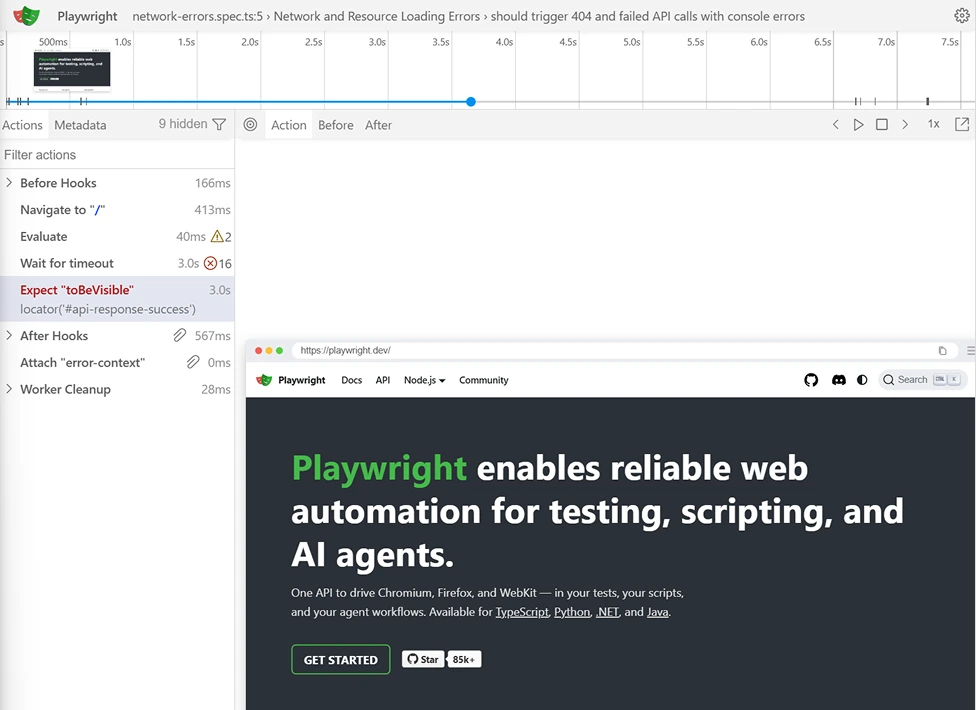Select the Evaluate action row
976x710 pixels.
[x=117, y=236]
